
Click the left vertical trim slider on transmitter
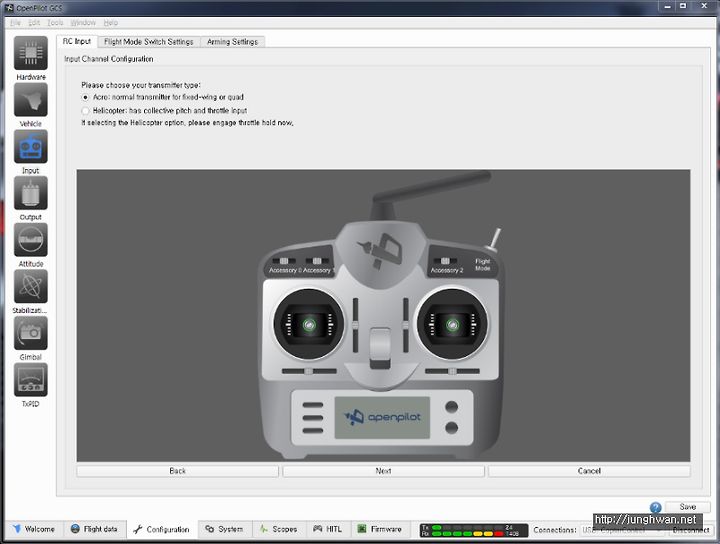pos(355,325)
